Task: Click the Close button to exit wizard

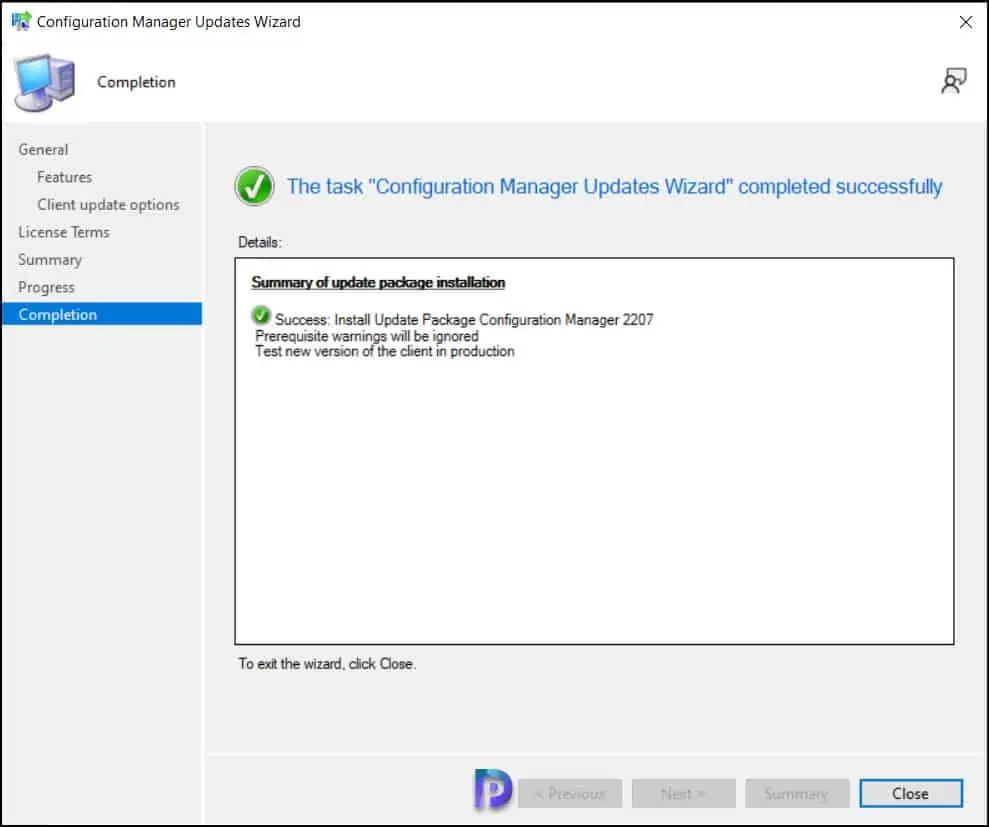Action: [x=911, y=793]
